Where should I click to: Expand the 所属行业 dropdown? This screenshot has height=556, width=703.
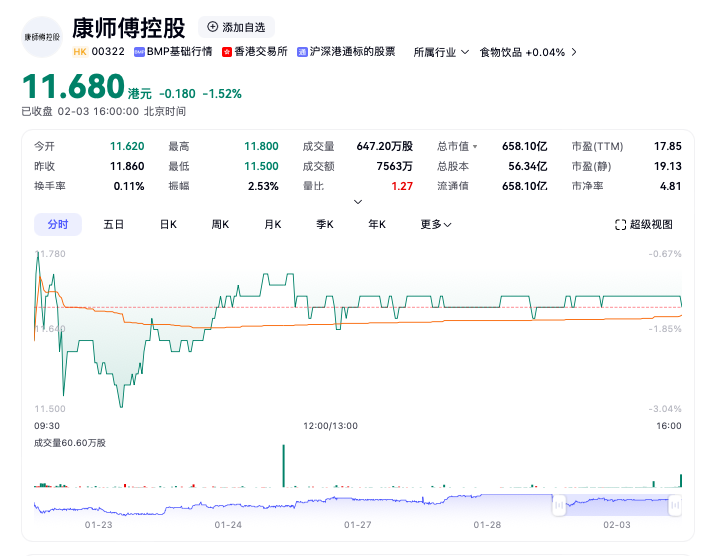(x=441, y=52)
